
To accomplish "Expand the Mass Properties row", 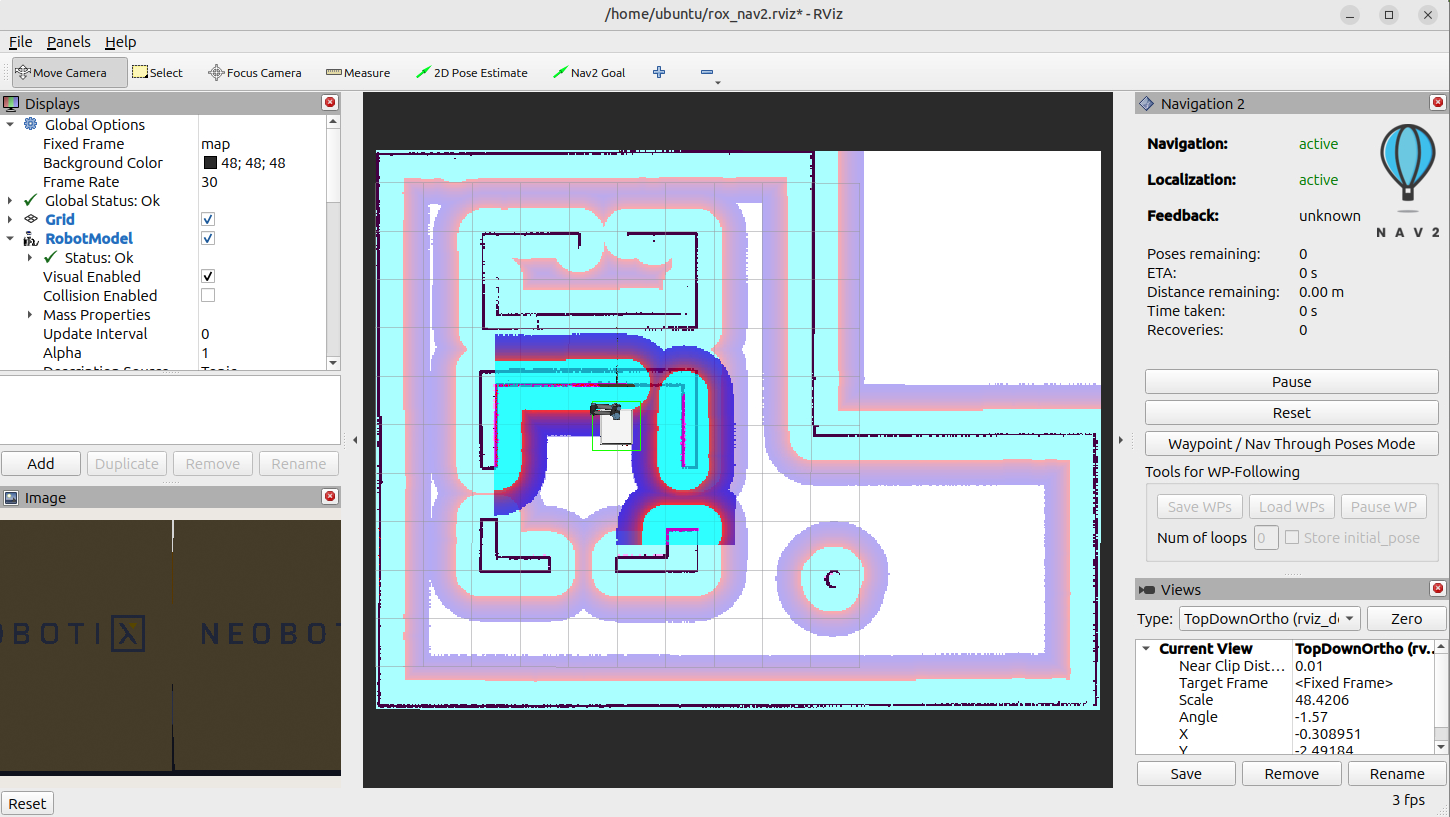I will (x=30, y=314).
